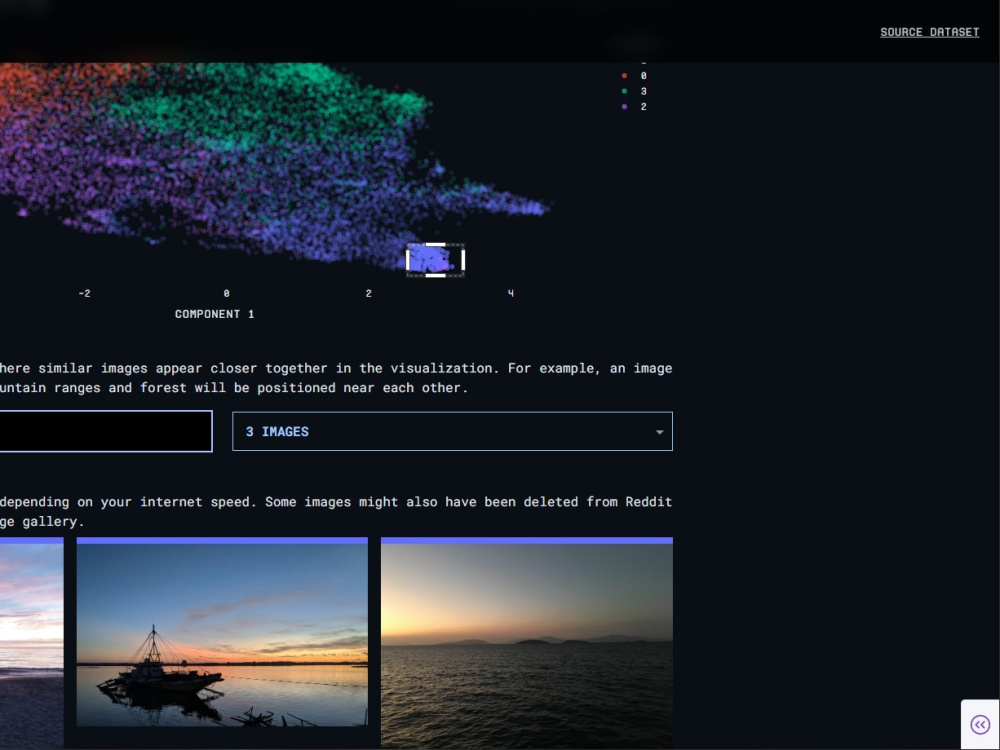This screenshot has width=1000, height=750.
Task: Open the partially visible pink beach thumbnail
Action: click(x=31, y=643)
